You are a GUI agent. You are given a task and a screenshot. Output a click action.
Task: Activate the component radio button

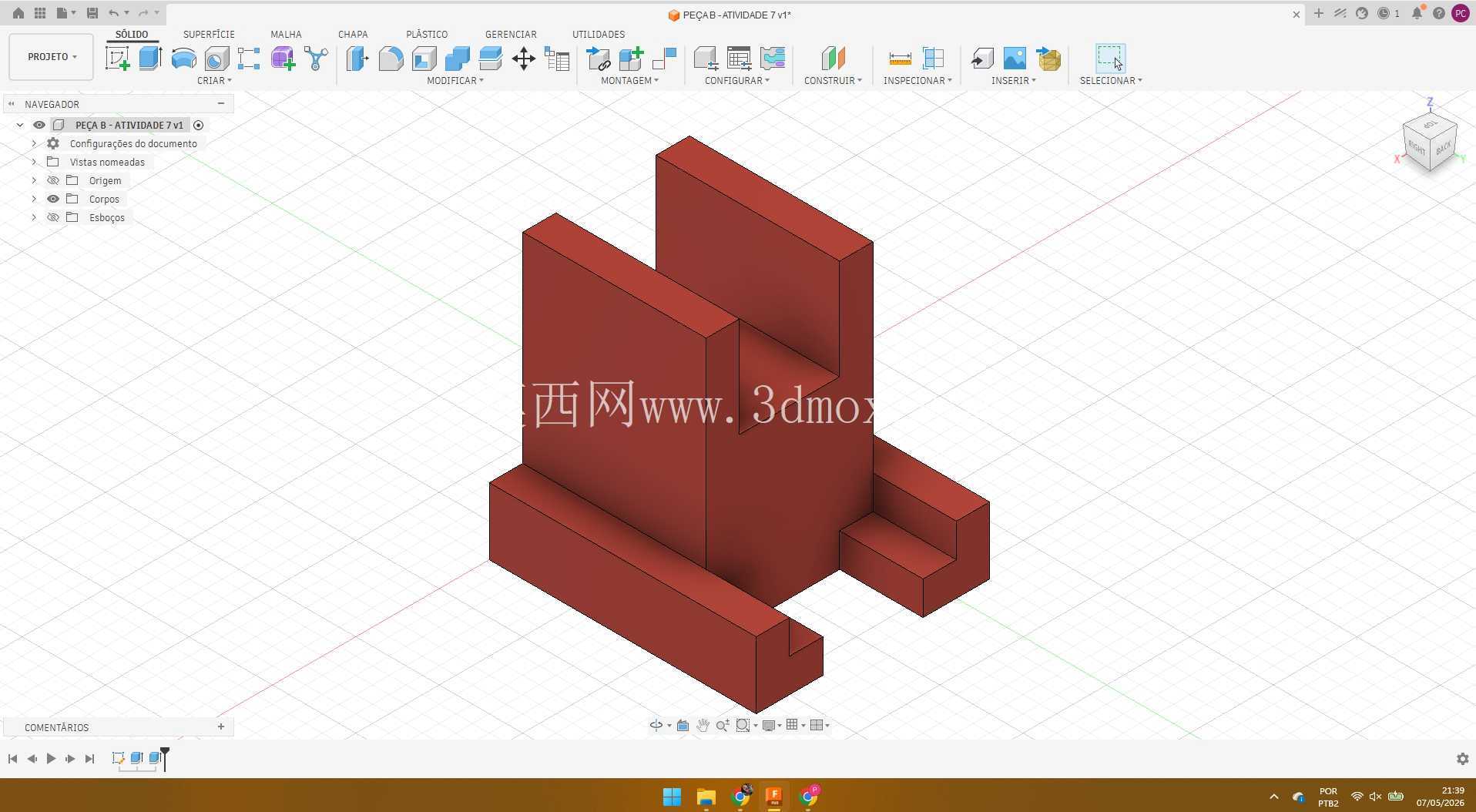(198, 125)
